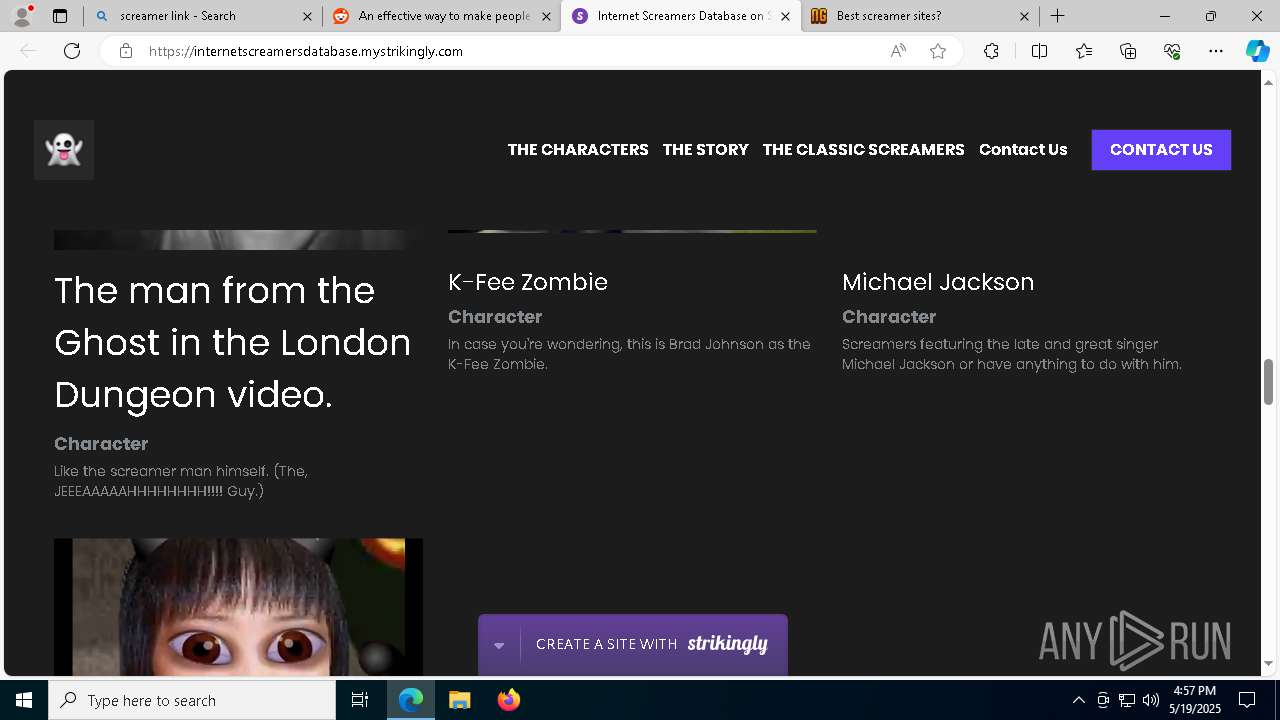This screenshot has height=720, width=1280.
Task: Open the browser profile icon
Action: (x=22, y=16)
